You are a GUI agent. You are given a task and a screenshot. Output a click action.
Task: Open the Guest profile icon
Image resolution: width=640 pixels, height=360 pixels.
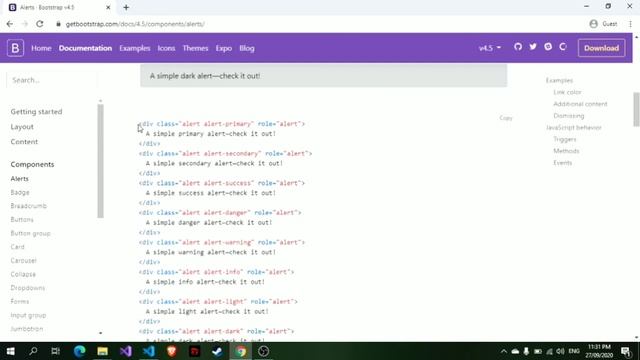coord(593,24)
